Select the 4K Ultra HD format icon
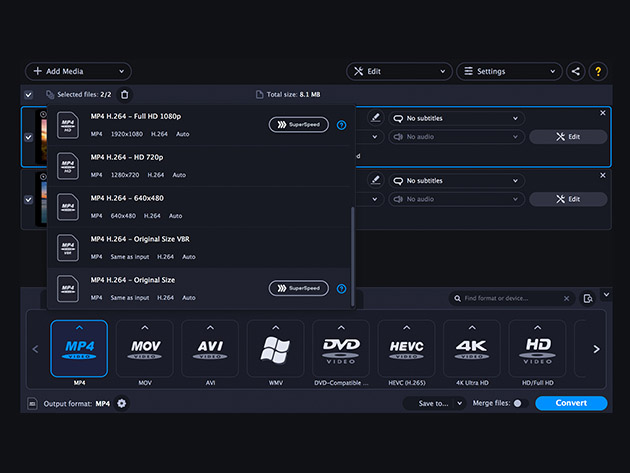Viewport: 630px width, 473px height. coord(472,348)
